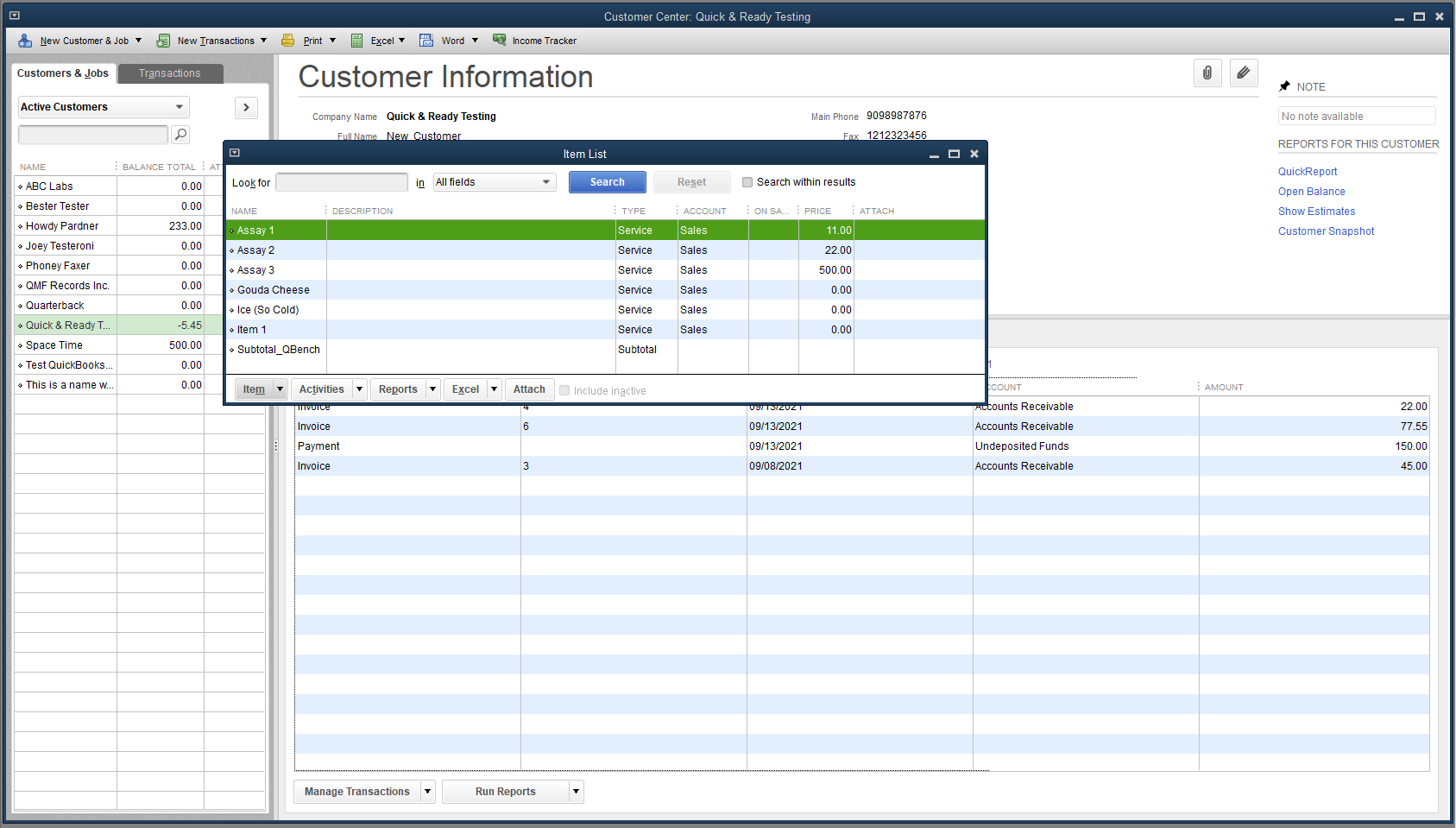Image resolution: width=1456 pixels, height=828 pixels.
Task: Click the customer search input field
Action: (x=93, y=135)
